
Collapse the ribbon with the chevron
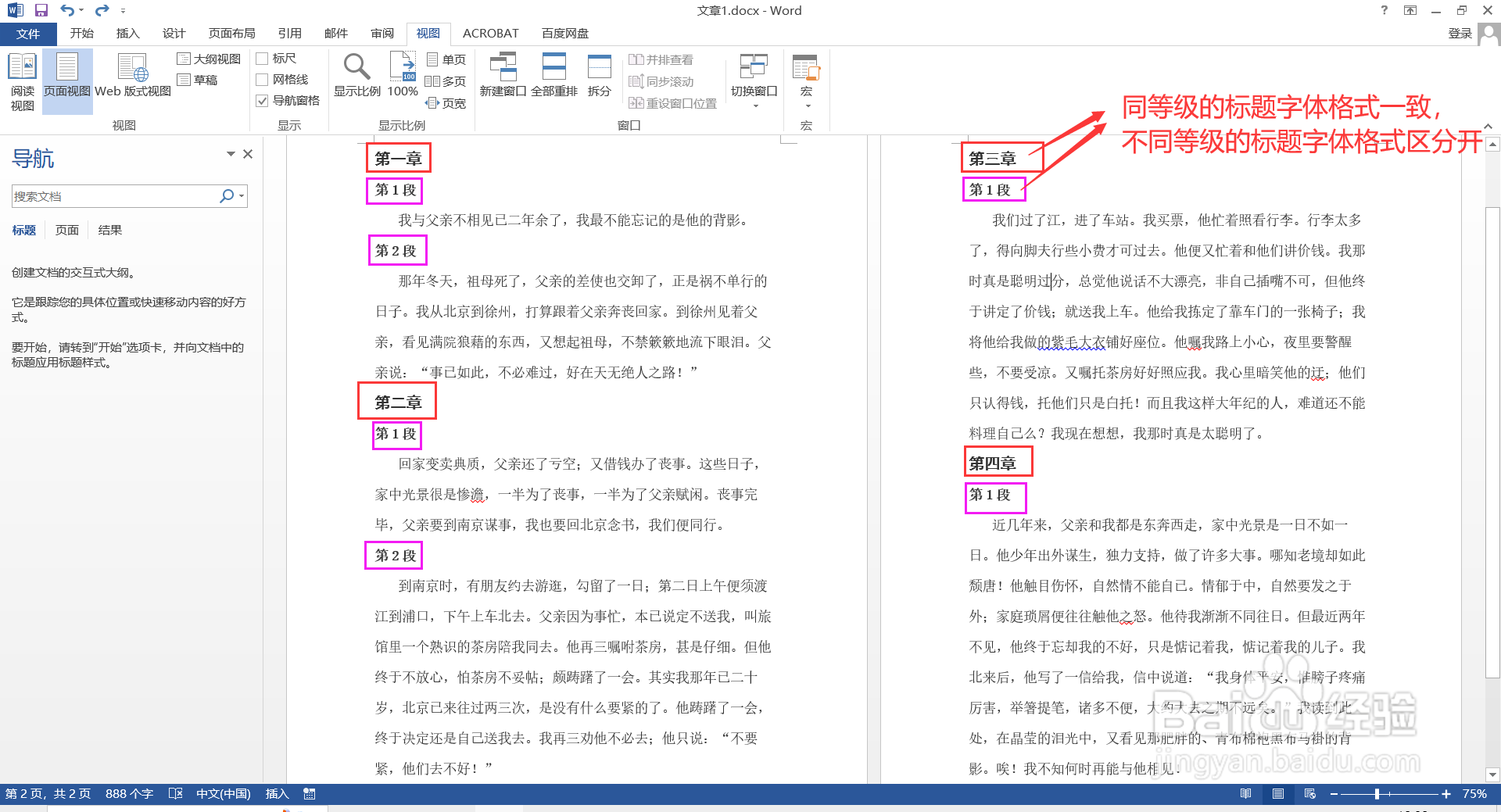pos(1488,126)
